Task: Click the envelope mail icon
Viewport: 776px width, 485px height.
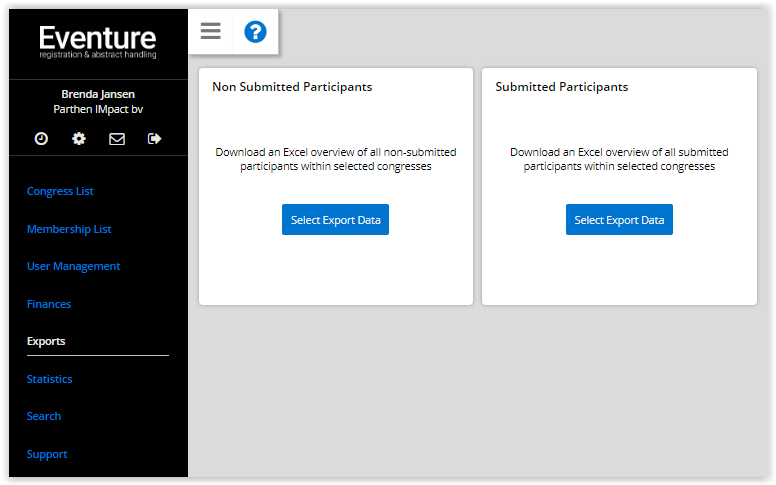Action: [x=117, y=139]
